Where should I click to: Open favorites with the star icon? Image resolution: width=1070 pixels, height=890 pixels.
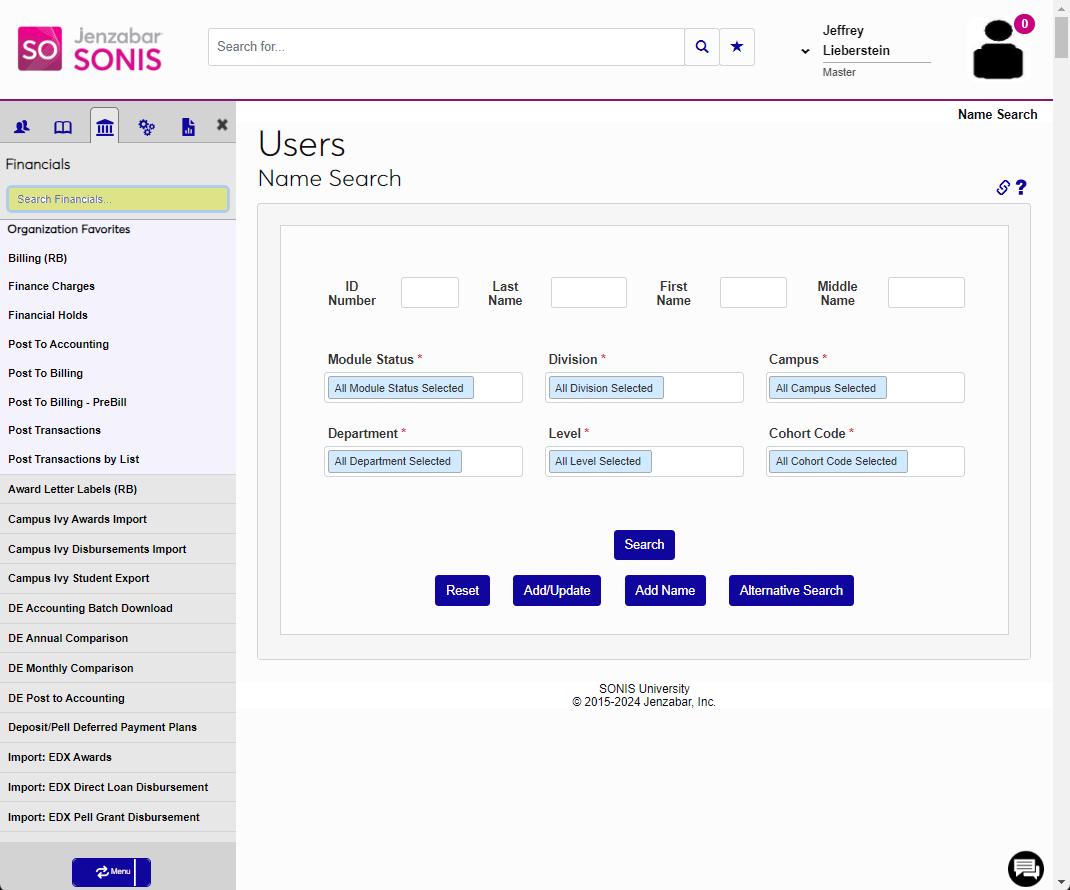pos(736,46)
